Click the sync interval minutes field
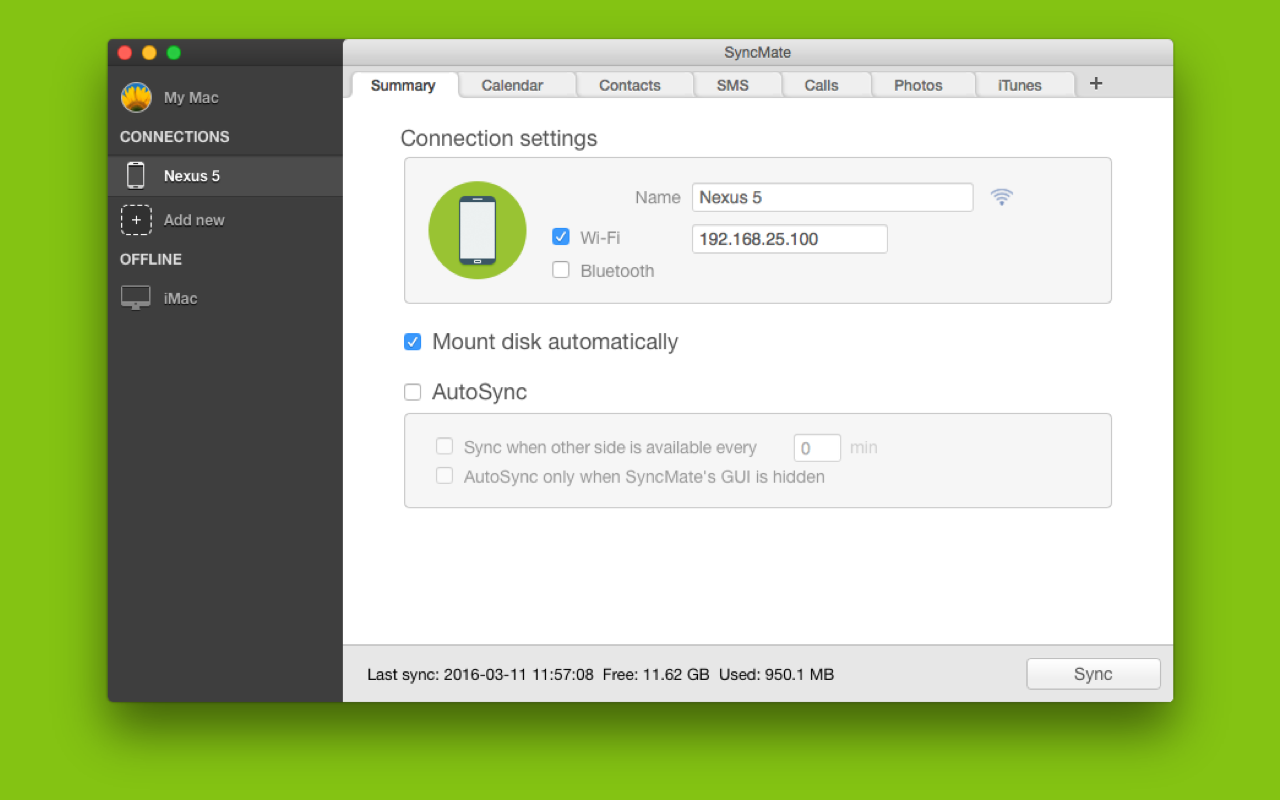 coord(817,448)
